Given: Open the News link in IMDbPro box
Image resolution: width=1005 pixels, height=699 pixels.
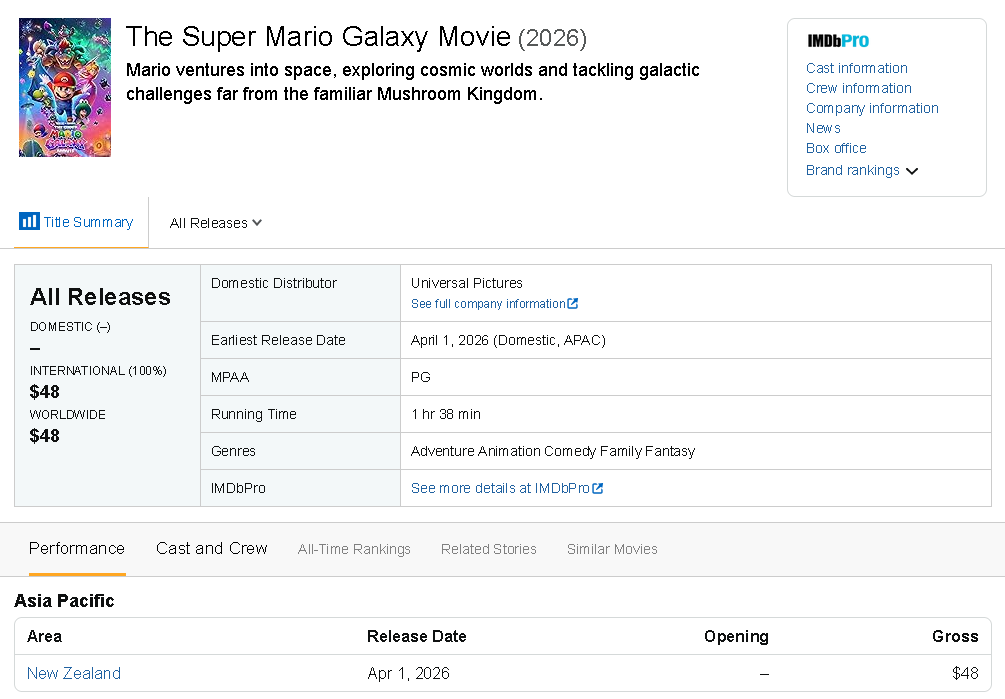Looking at the screenshot, I should (x=823, y=128).
